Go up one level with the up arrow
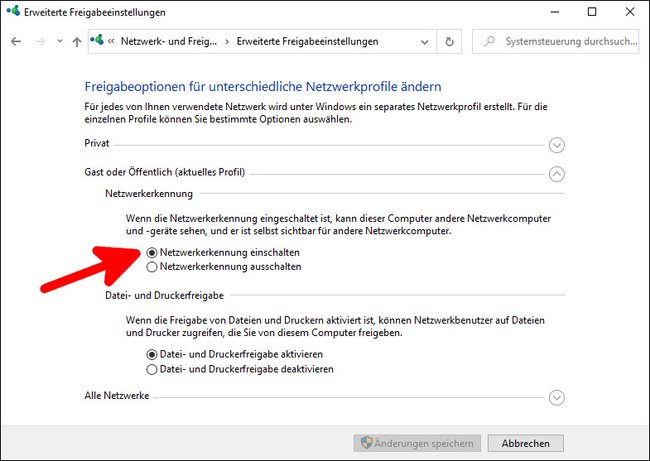This screenshot has height=461, width=650. (x=77, y=41)
